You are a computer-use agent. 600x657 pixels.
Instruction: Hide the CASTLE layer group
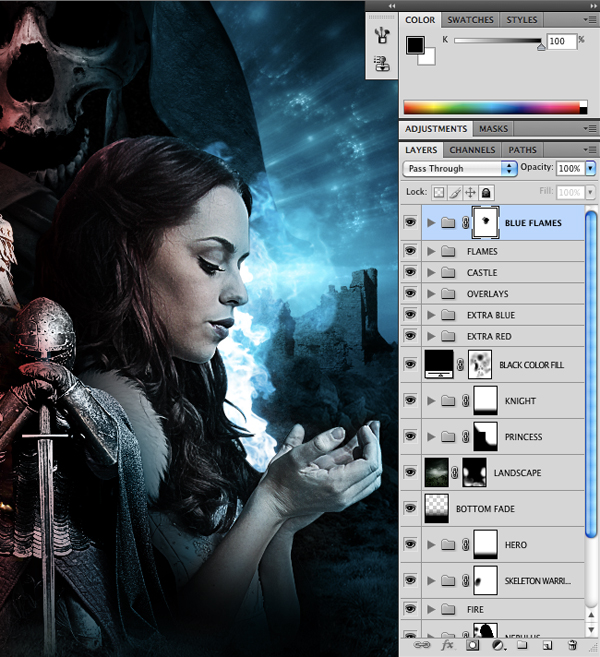(410, 273)
